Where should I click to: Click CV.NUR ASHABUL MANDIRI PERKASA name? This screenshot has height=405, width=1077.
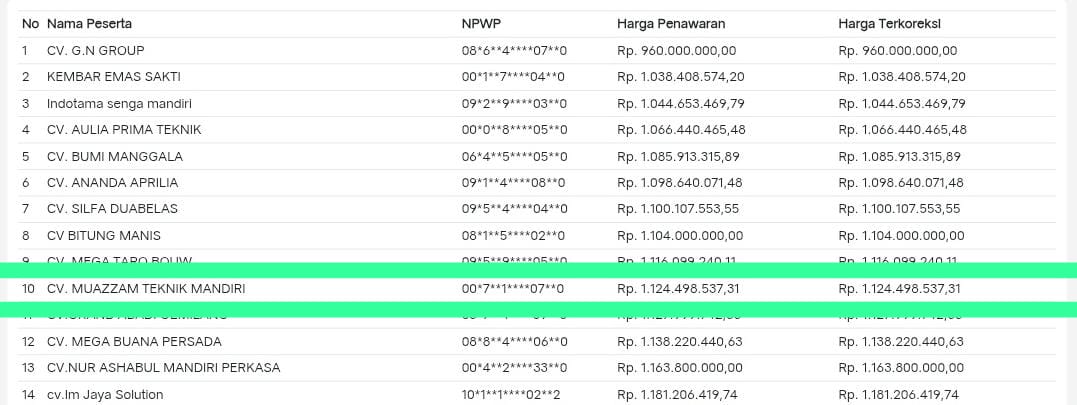click(x=163, y=368)
